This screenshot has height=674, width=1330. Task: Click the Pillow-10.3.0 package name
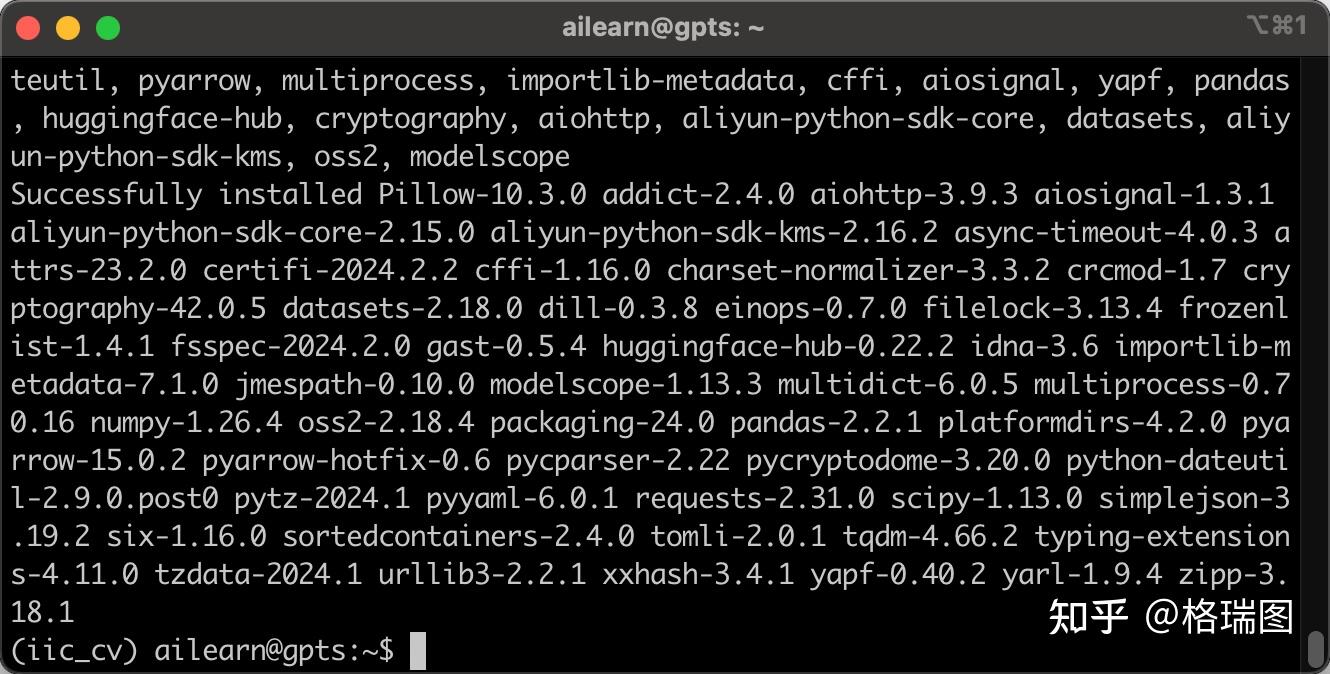[x=482, y=194]
